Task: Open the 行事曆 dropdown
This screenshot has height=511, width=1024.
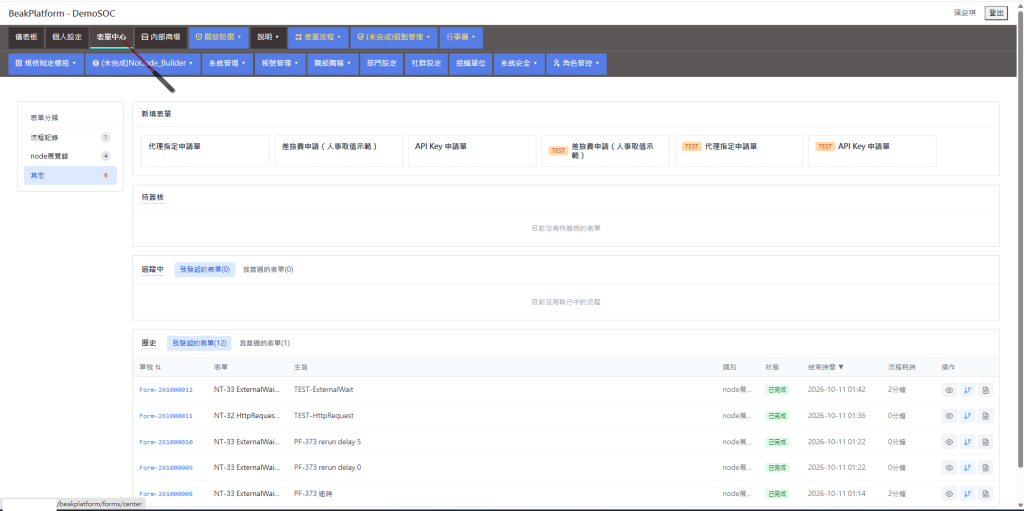Action: point(461,37)
